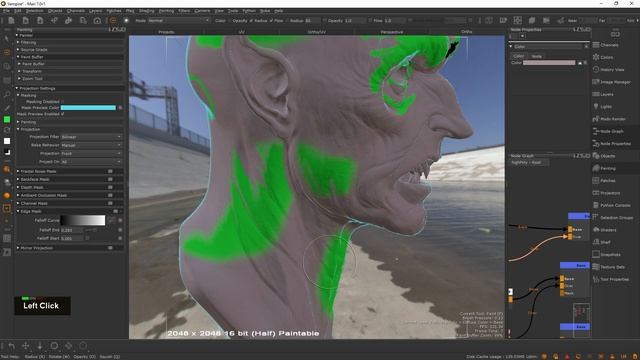Open the Projection Front dropdown
Screen dimensions: 640x360
click(x=91, y=153)
